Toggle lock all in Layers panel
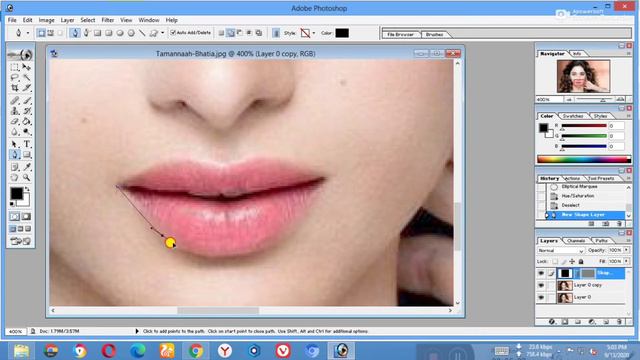 (x=581, y=261)
